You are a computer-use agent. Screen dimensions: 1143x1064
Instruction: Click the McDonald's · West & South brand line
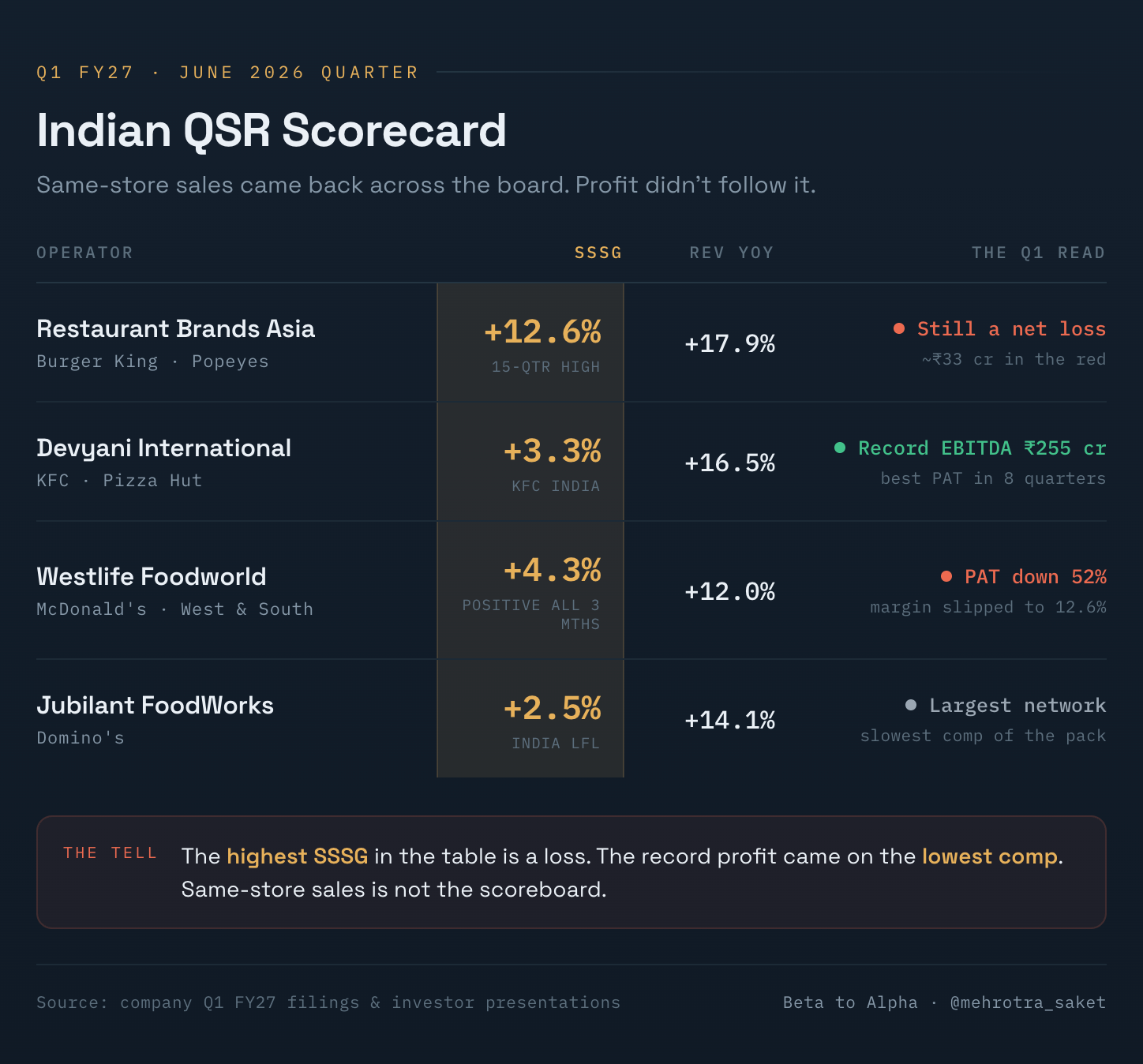[174, 609]
